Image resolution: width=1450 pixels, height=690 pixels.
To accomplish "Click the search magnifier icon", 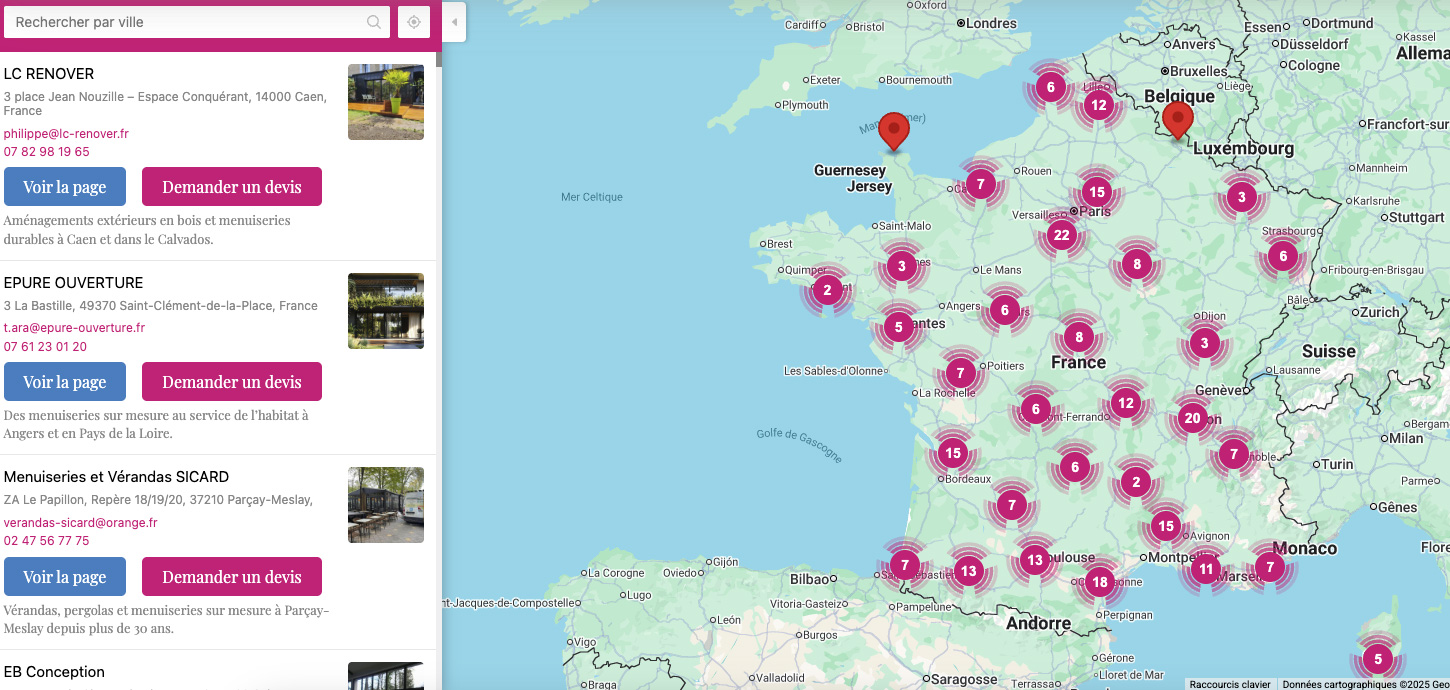I will click(374, 22).
